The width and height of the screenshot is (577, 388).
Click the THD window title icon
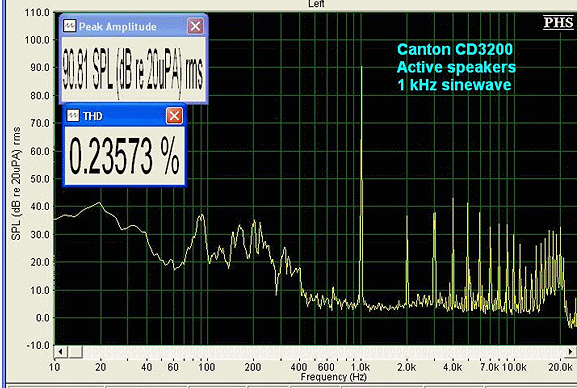(x=73, y=116)
